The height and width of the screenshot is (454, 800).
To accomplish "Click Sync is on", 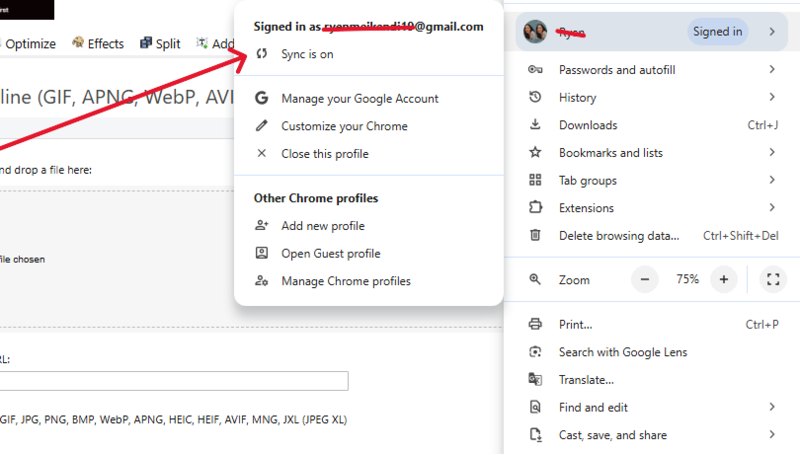I will (x=307, y=54).
